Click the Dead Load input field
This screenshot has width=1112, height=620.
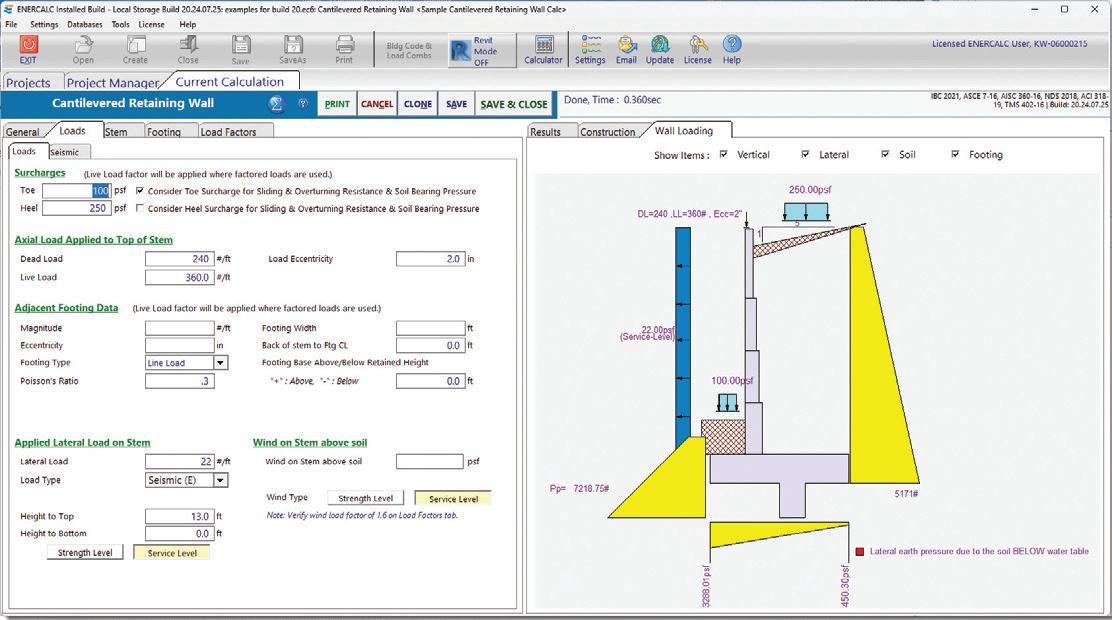(179, 259)
